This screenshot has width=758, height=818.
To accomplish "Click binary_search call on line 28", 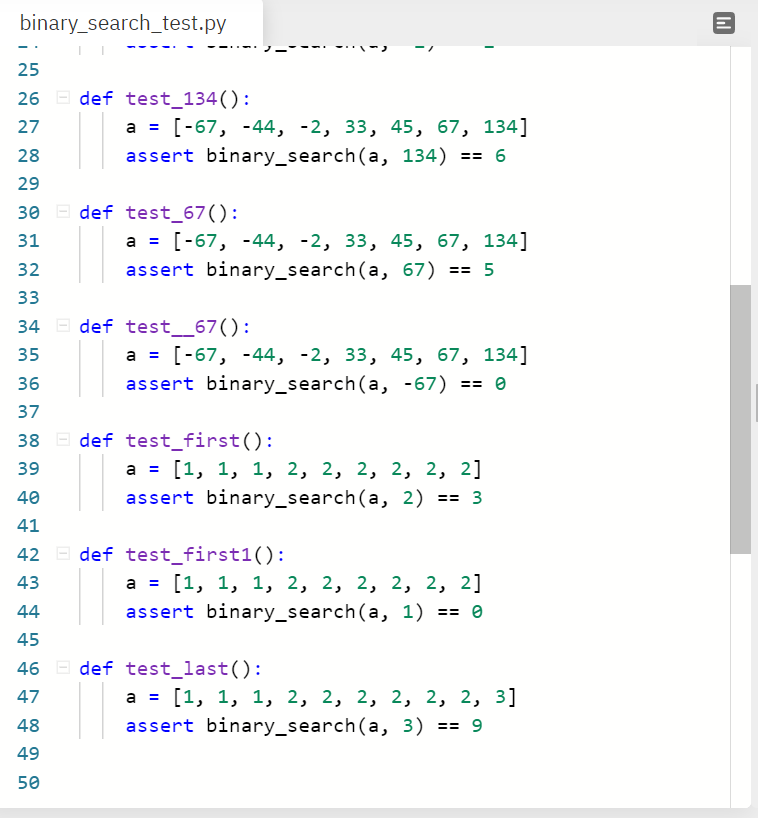I will (281, 156).
